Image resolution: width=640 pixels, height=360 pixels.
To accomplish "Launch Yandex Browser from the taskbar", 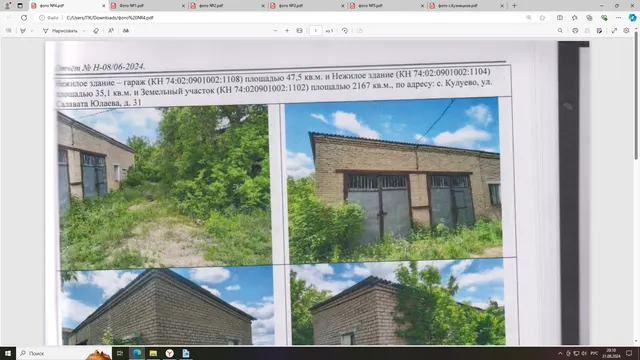I will click(169, 353).
